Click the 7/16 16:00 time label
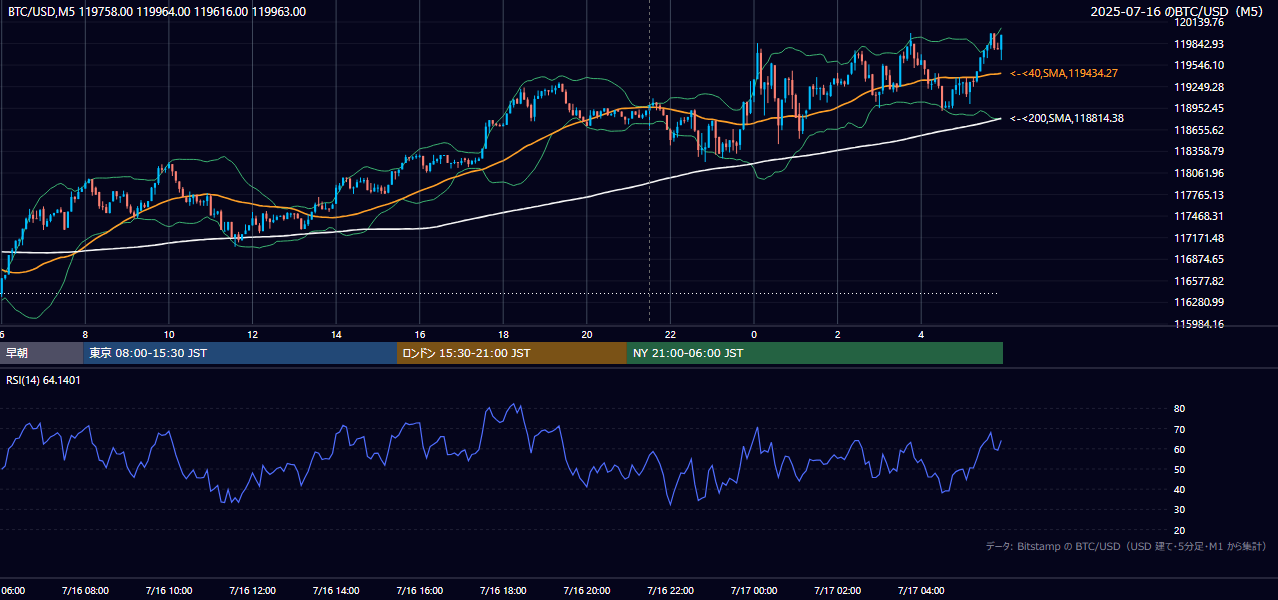Image resolution: width=1278 pixels, height=600 pixels. (419, 591)
